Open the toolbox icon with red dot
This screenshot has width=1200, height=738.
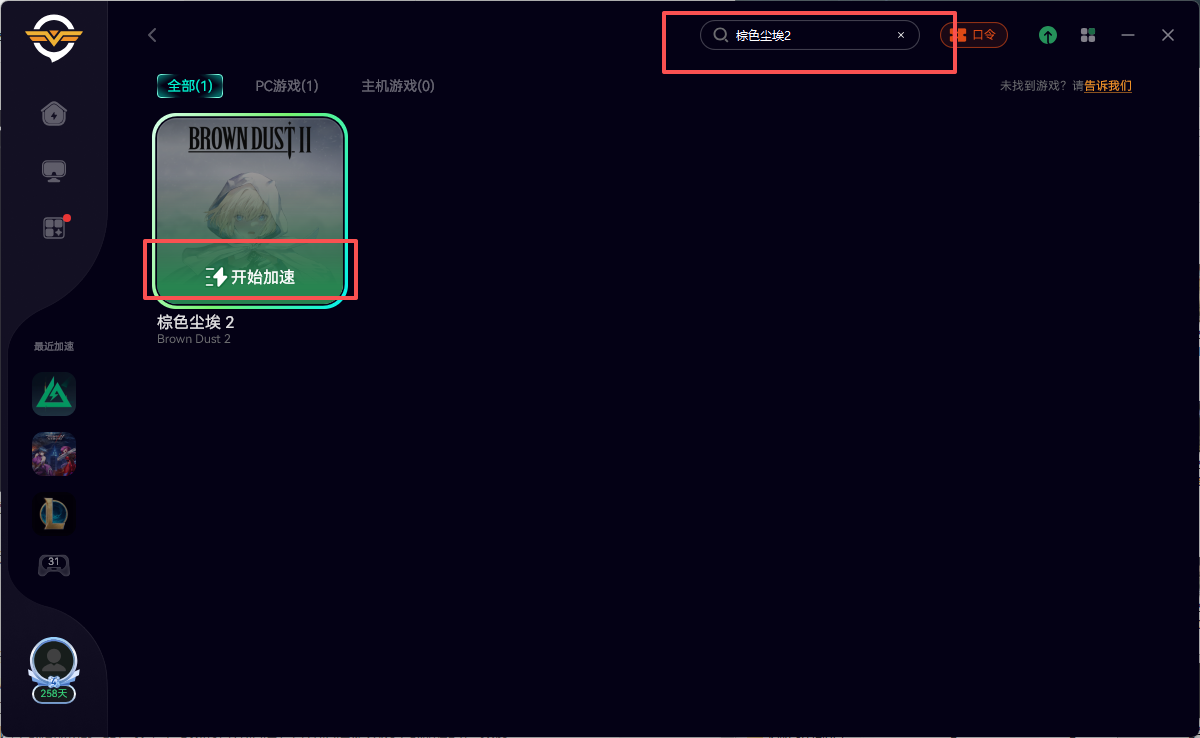pyautogui.click(x=54, y=228)
